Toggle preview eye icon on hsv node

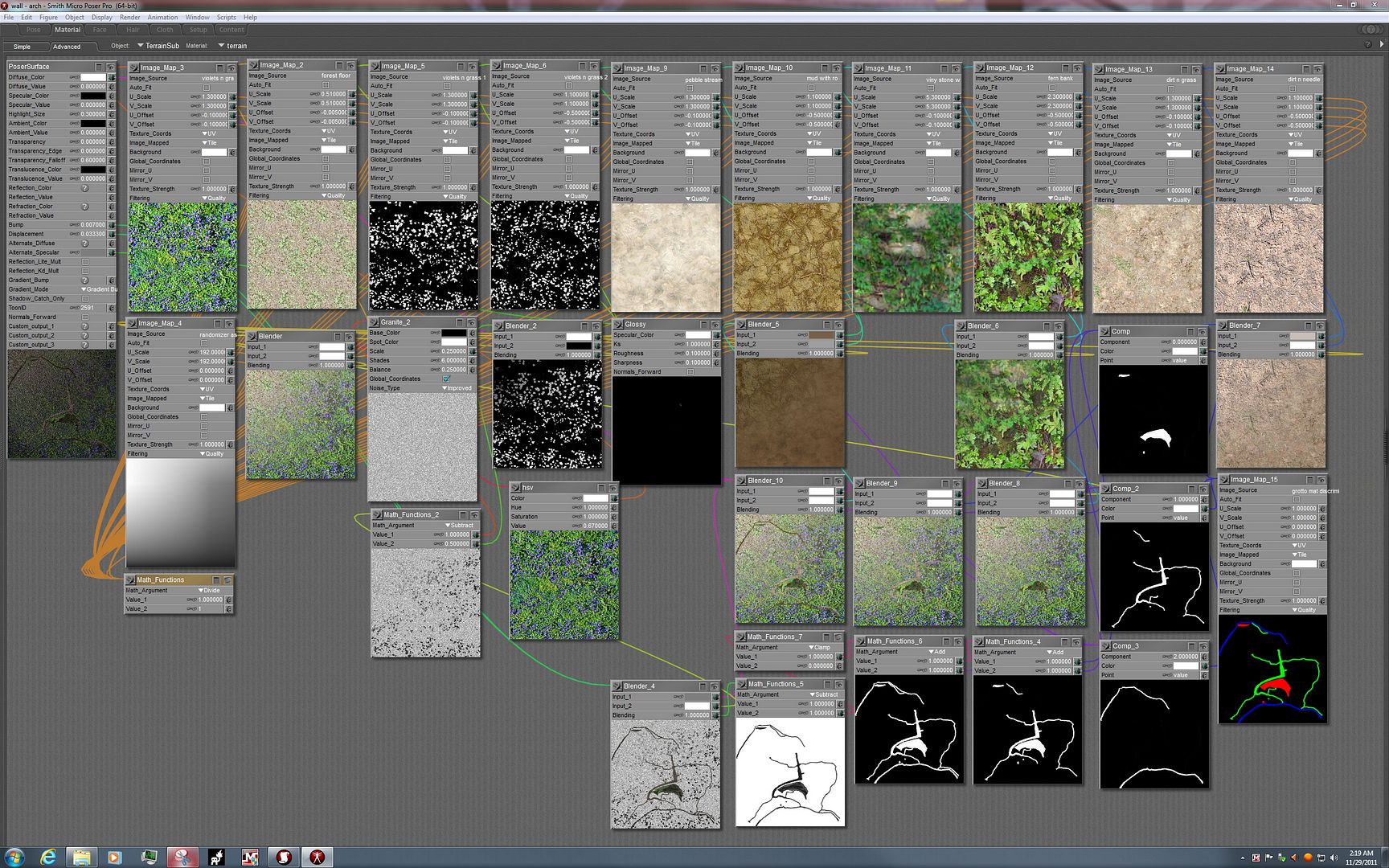click(613, 488)
